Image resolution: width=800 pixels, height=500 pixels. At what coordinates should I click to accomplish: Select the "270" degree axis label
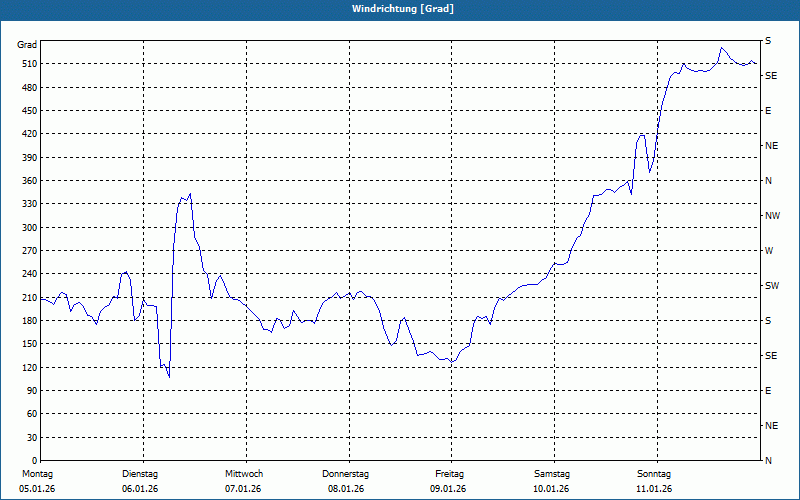[x=29, y=251]
